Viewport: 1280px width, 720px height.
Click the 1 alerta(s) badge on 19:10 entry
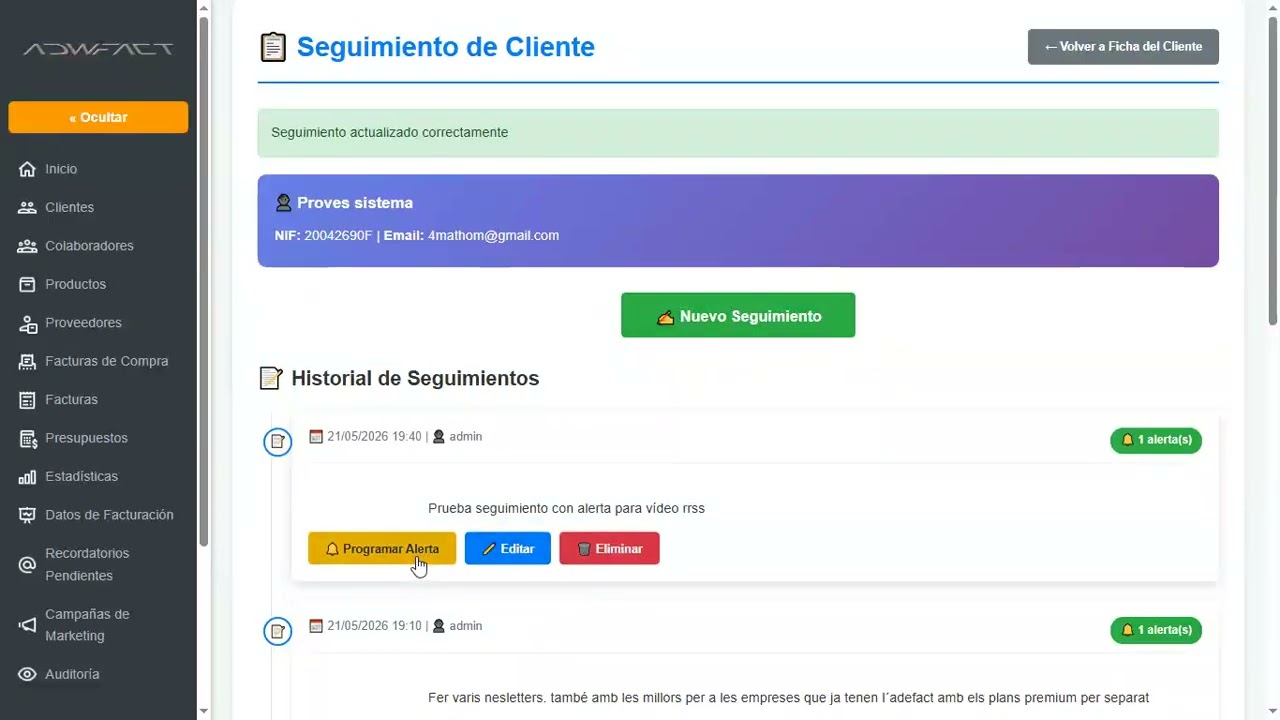coord(1156,630)
